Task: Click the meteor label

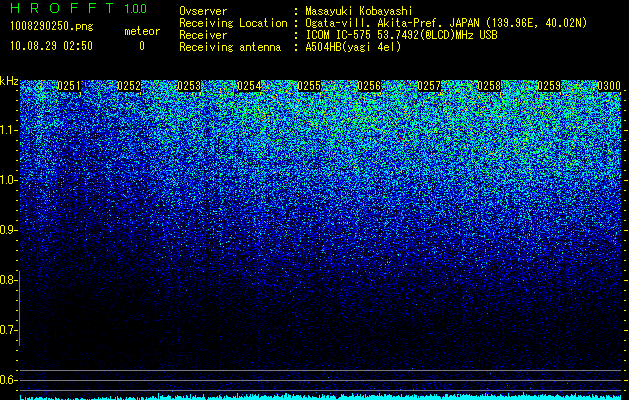Action: 142,31
